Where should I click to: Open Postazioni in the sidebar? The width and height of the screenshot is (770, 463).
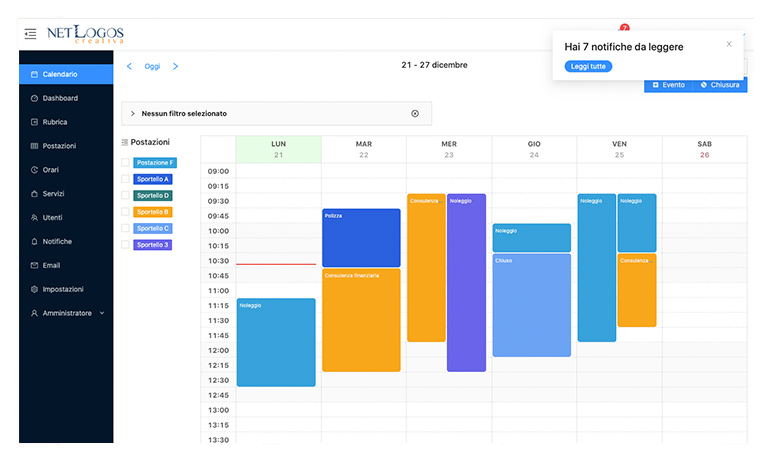point(66,146)
